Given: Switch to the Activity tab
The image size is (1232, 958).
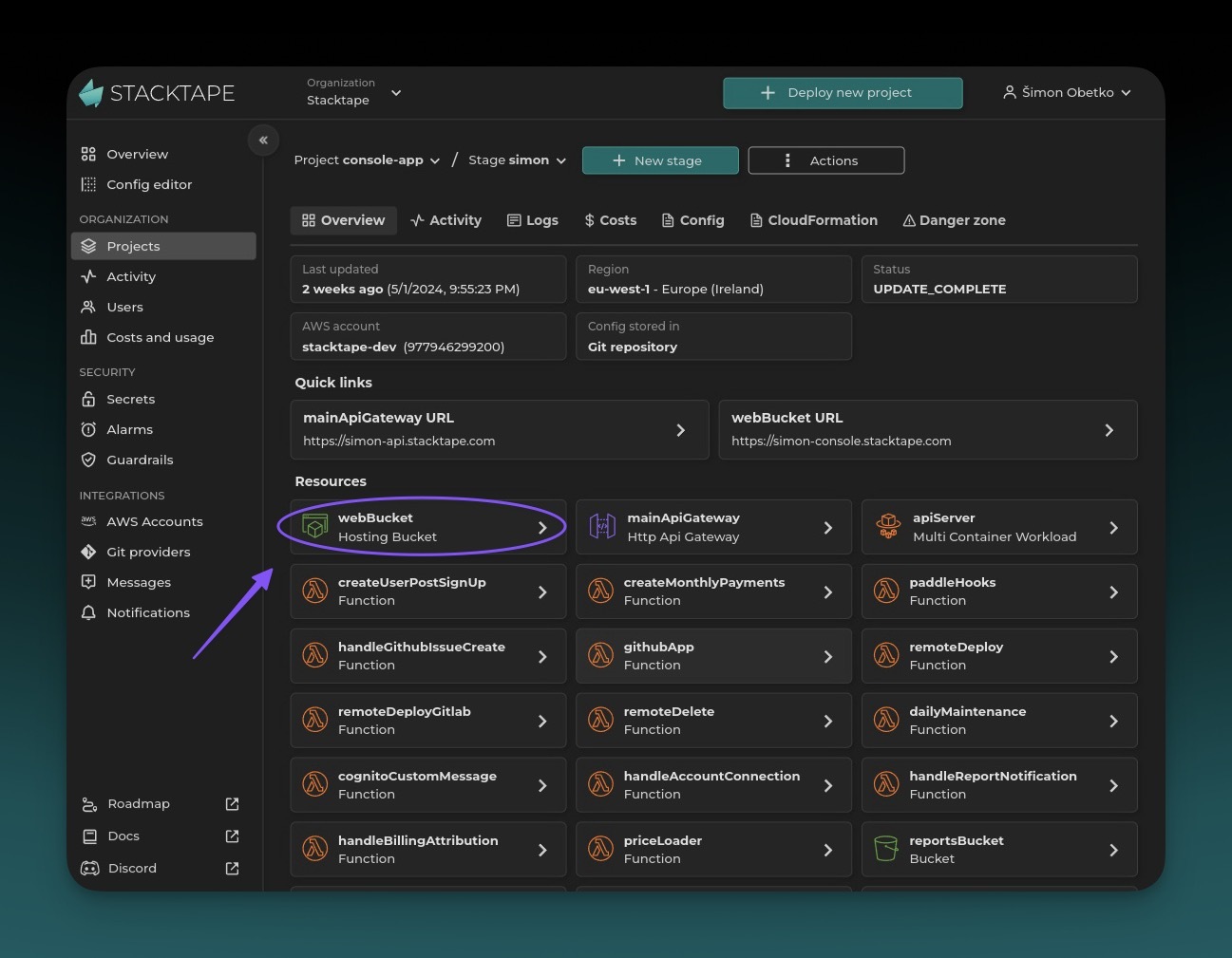Looking at the screenshot, I should pyautogui.click(x=445, y=220).
